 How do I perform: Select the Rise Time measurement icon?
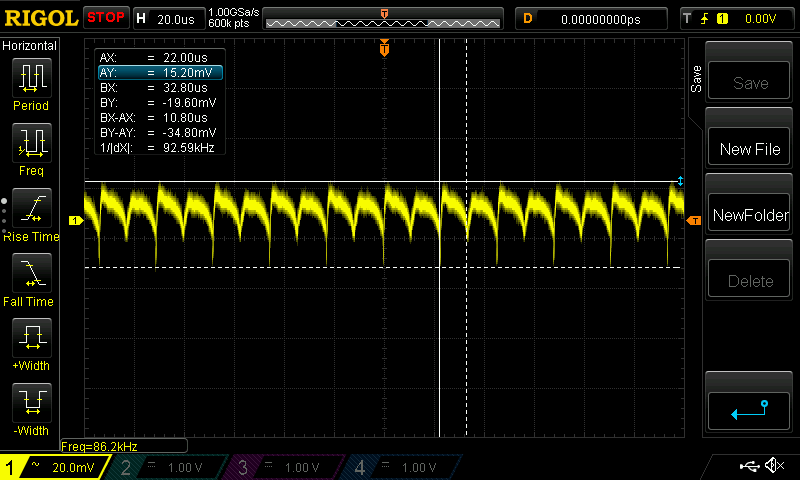pyautogui.click(x=32, y=208)
